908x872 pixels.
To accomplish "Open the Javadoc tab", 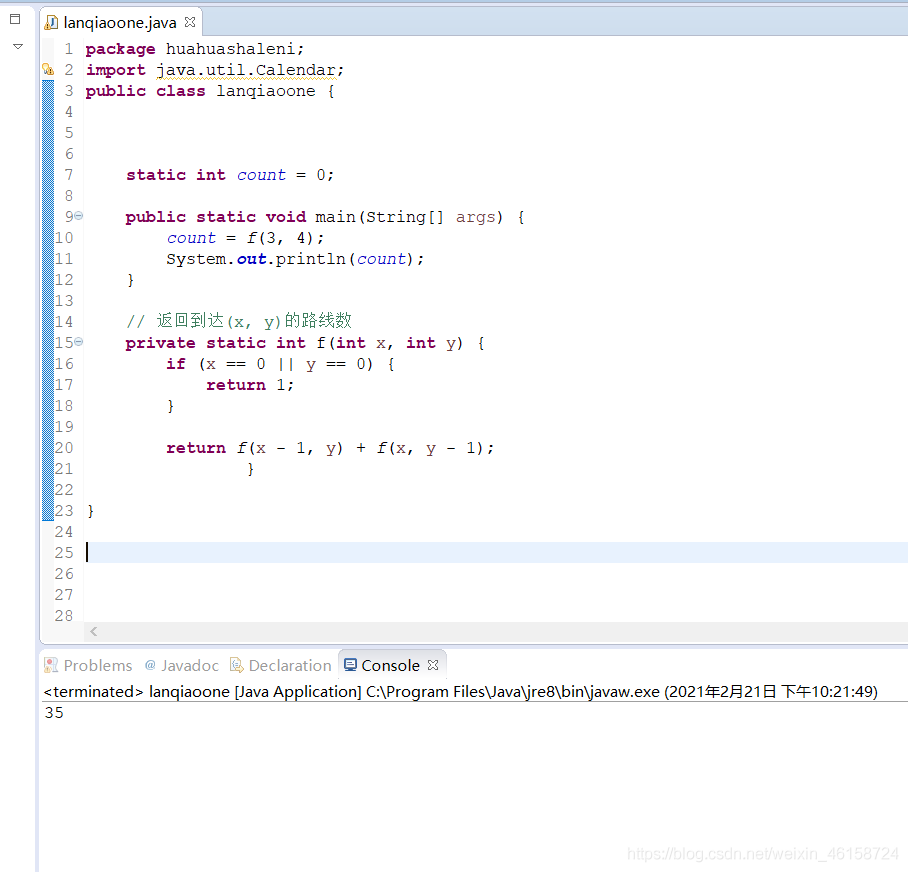I will 181,665.
